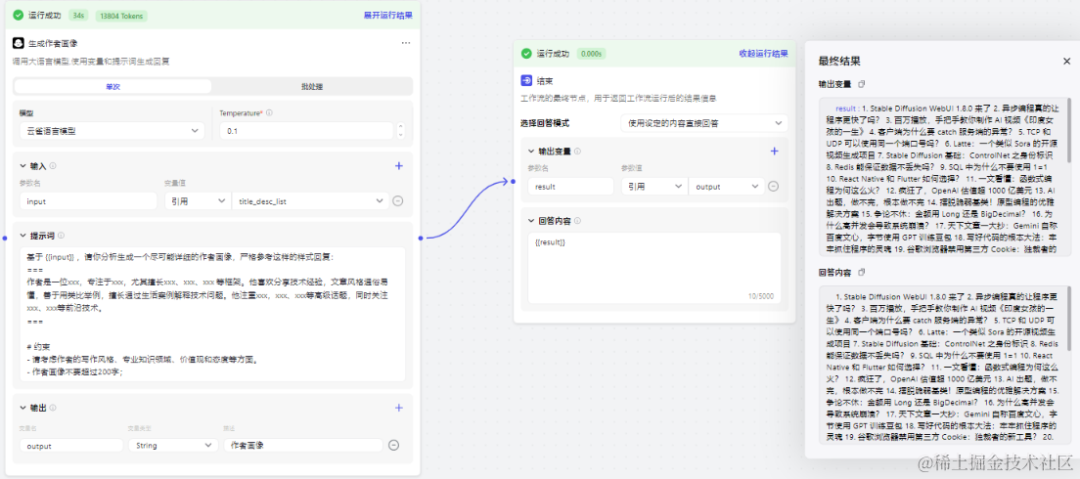
Task: Open the String variable type dropdown
Action: tap(174, 445)
